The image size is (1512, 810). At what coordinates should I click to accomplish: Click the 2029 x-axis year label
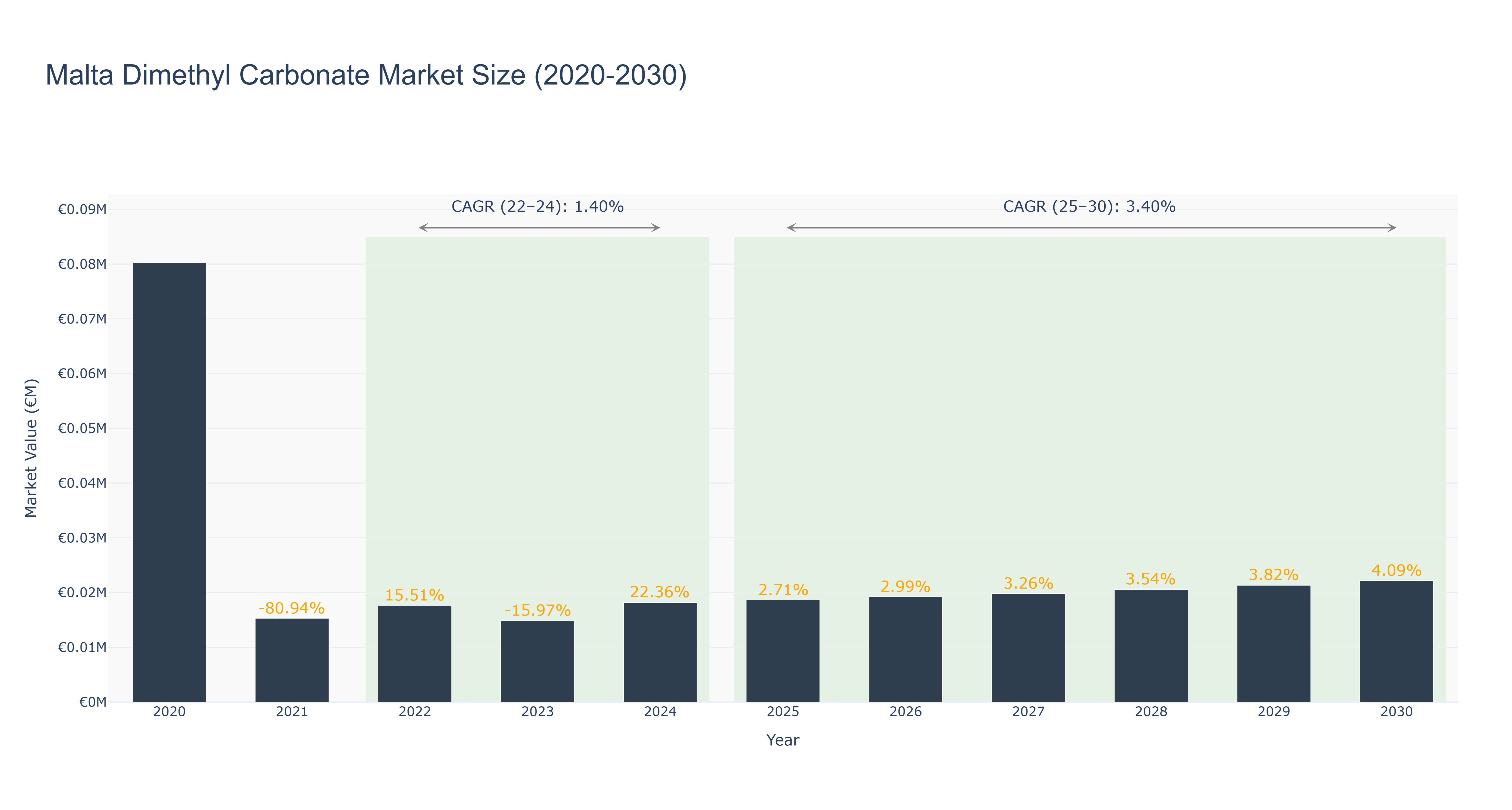pyautogui.click(x=1273, y=712)
